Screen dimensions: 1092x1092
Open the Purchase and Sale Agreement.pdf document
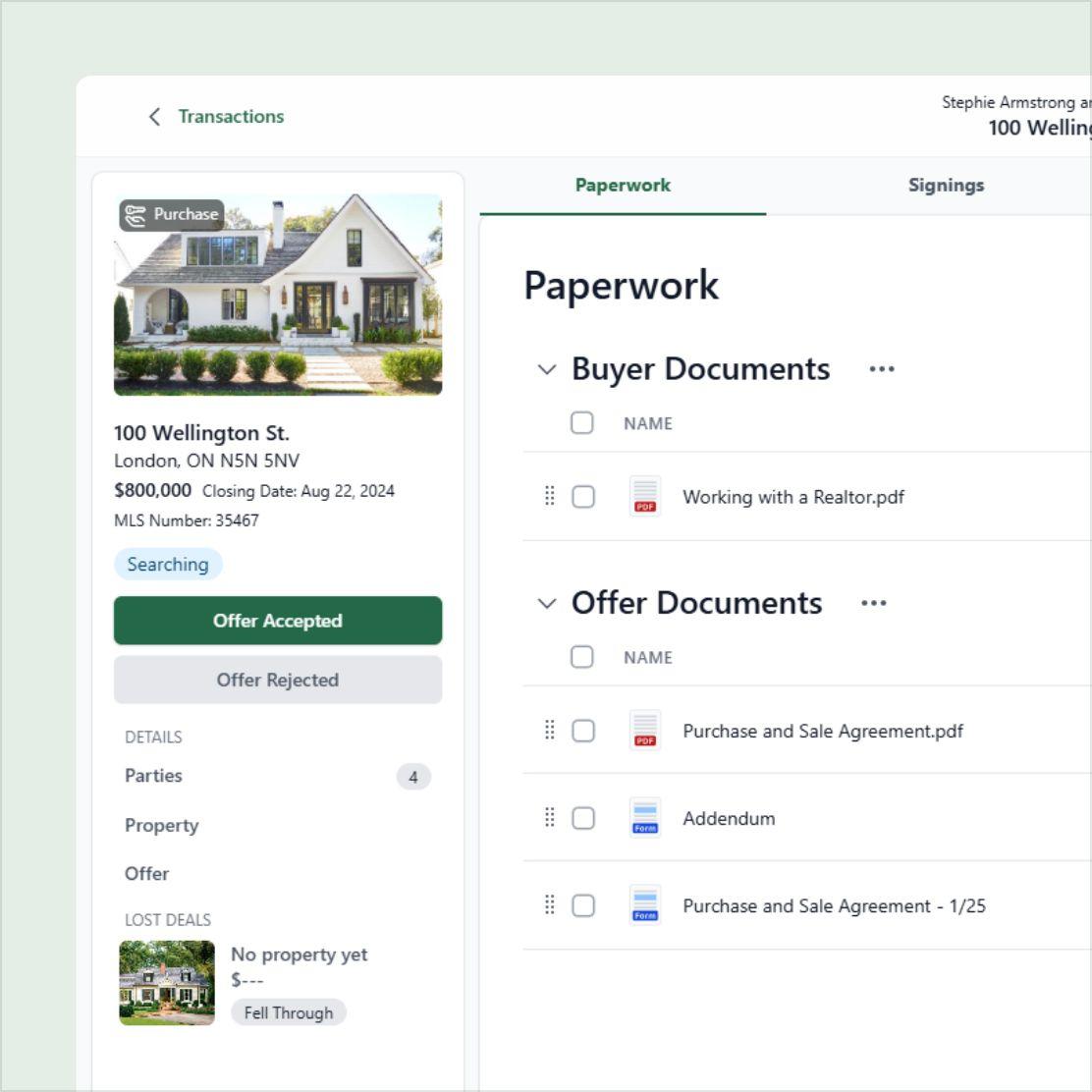point(823,732)
